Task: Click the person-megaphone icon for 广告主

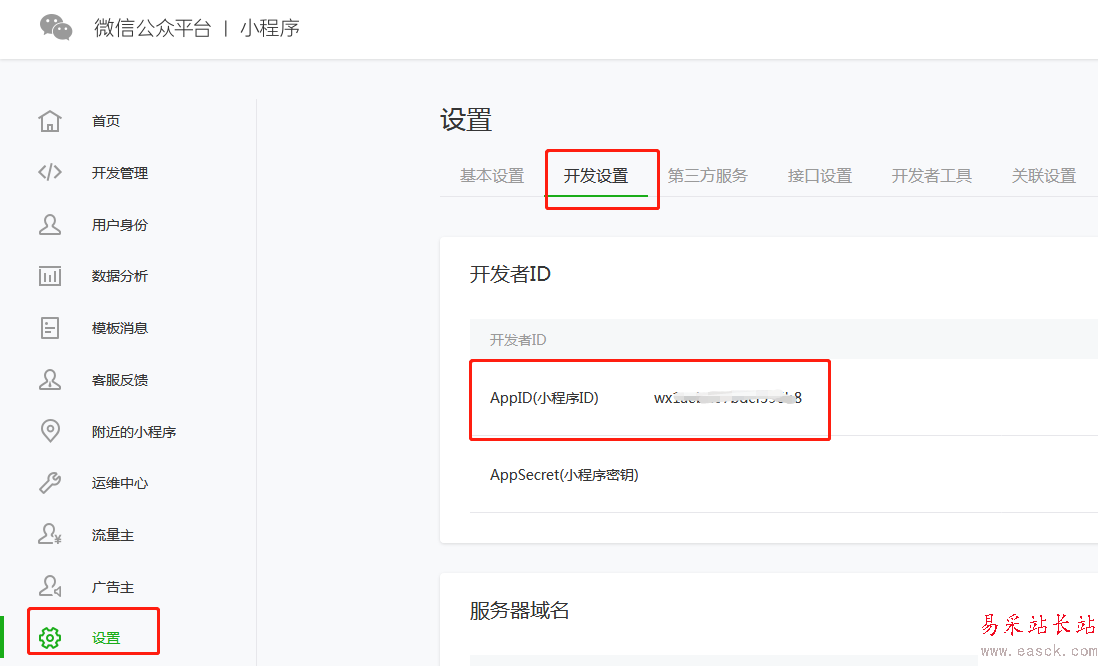Action: 50,586
